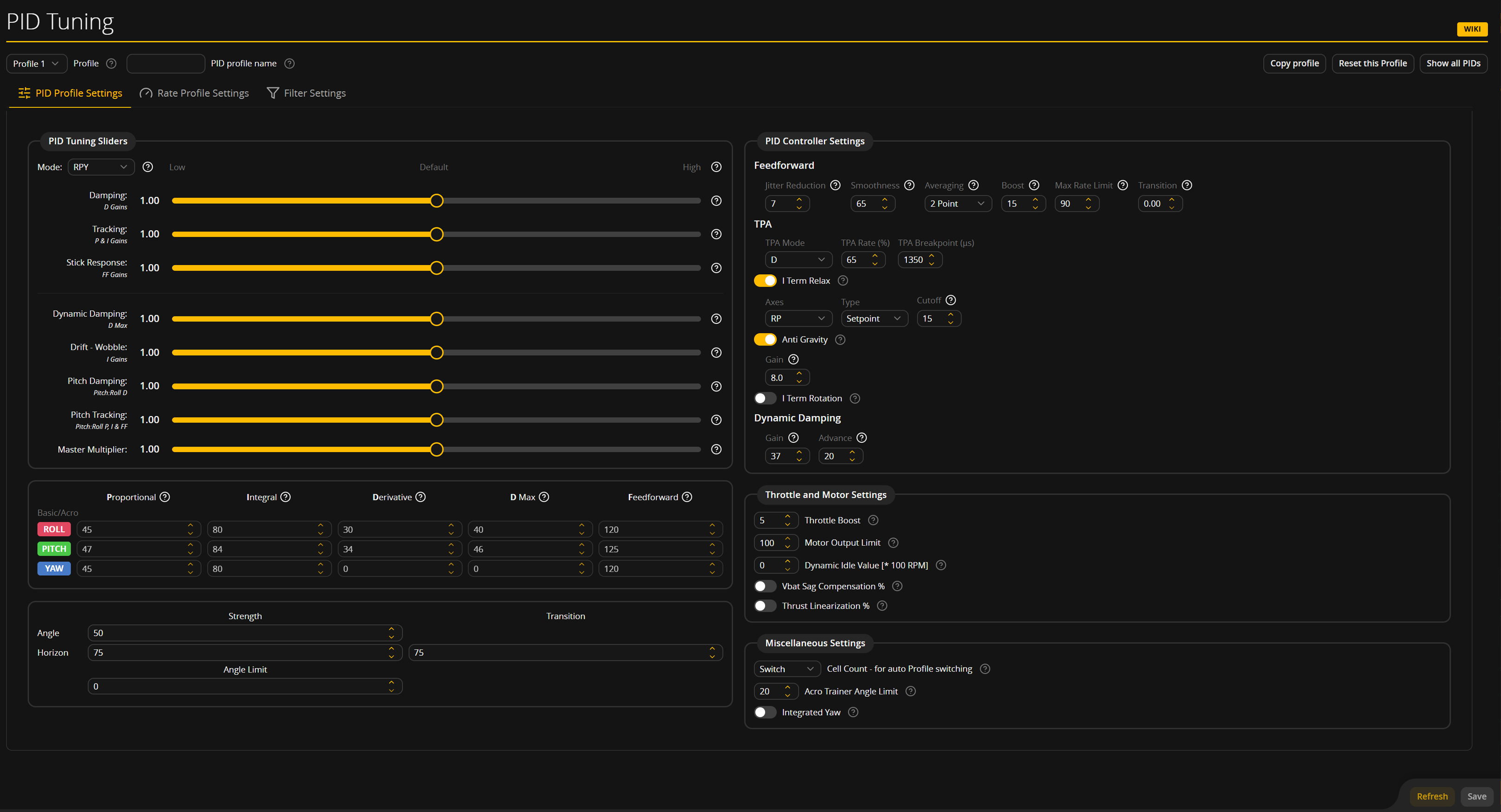Open help icon for Tracking slider
Screen dimensions: 1501x812
[x=716, y=234]
